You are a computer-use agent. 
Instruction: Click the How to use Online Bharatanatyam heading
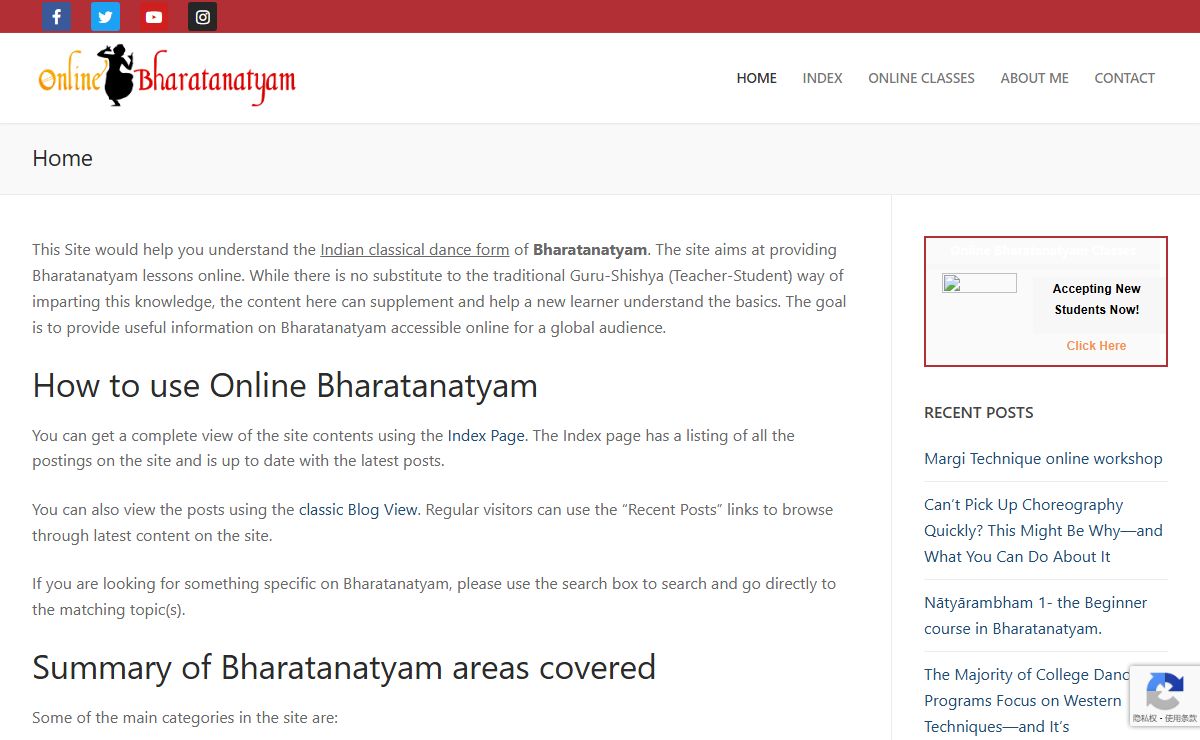[285, 386]
